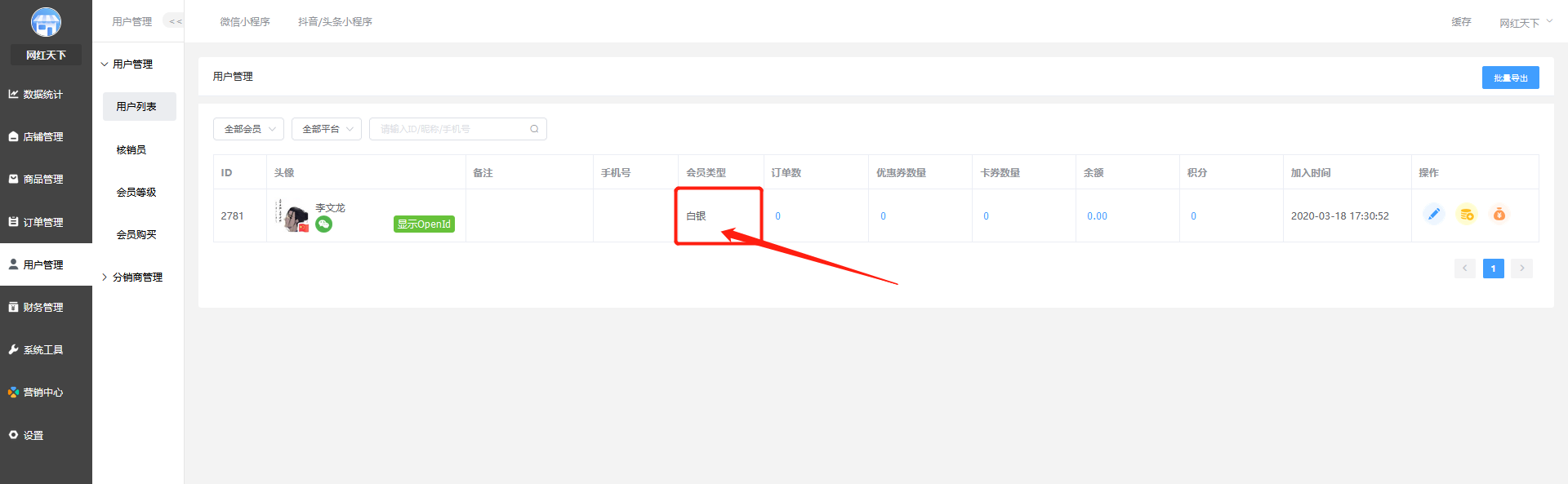
Task: Open the 全部平台 filter dropdown
Action: (x=327, y=129)
